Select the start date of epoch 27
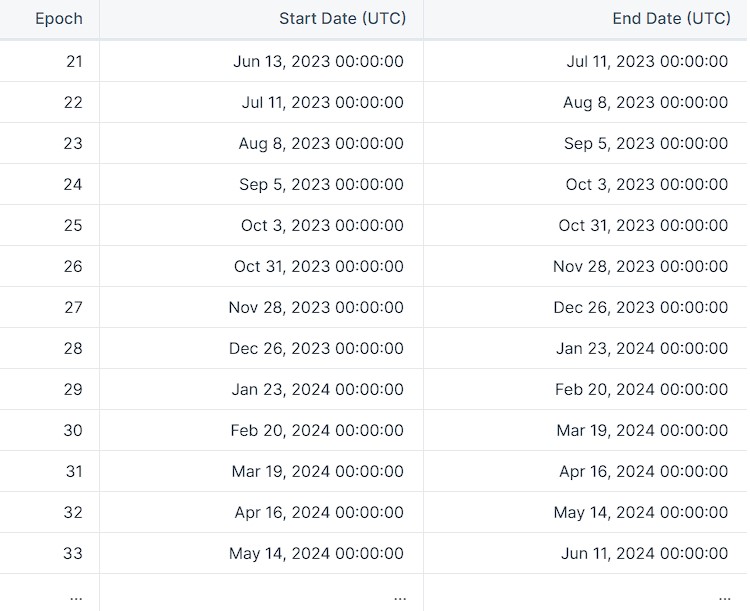The height and width of the screenshot is (611, 750). tap(316, 307)
